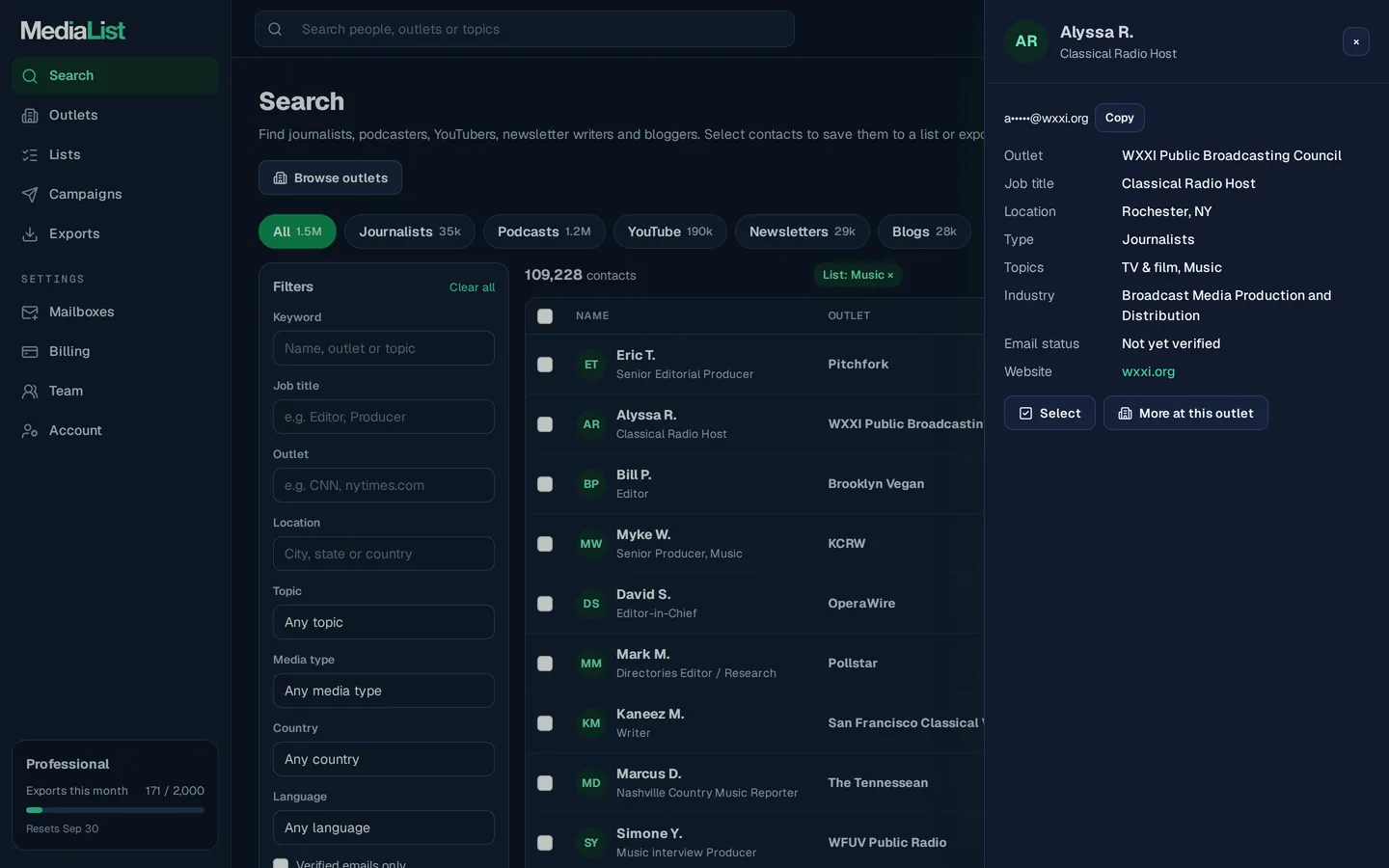Open Mailboxes settings

115,312
